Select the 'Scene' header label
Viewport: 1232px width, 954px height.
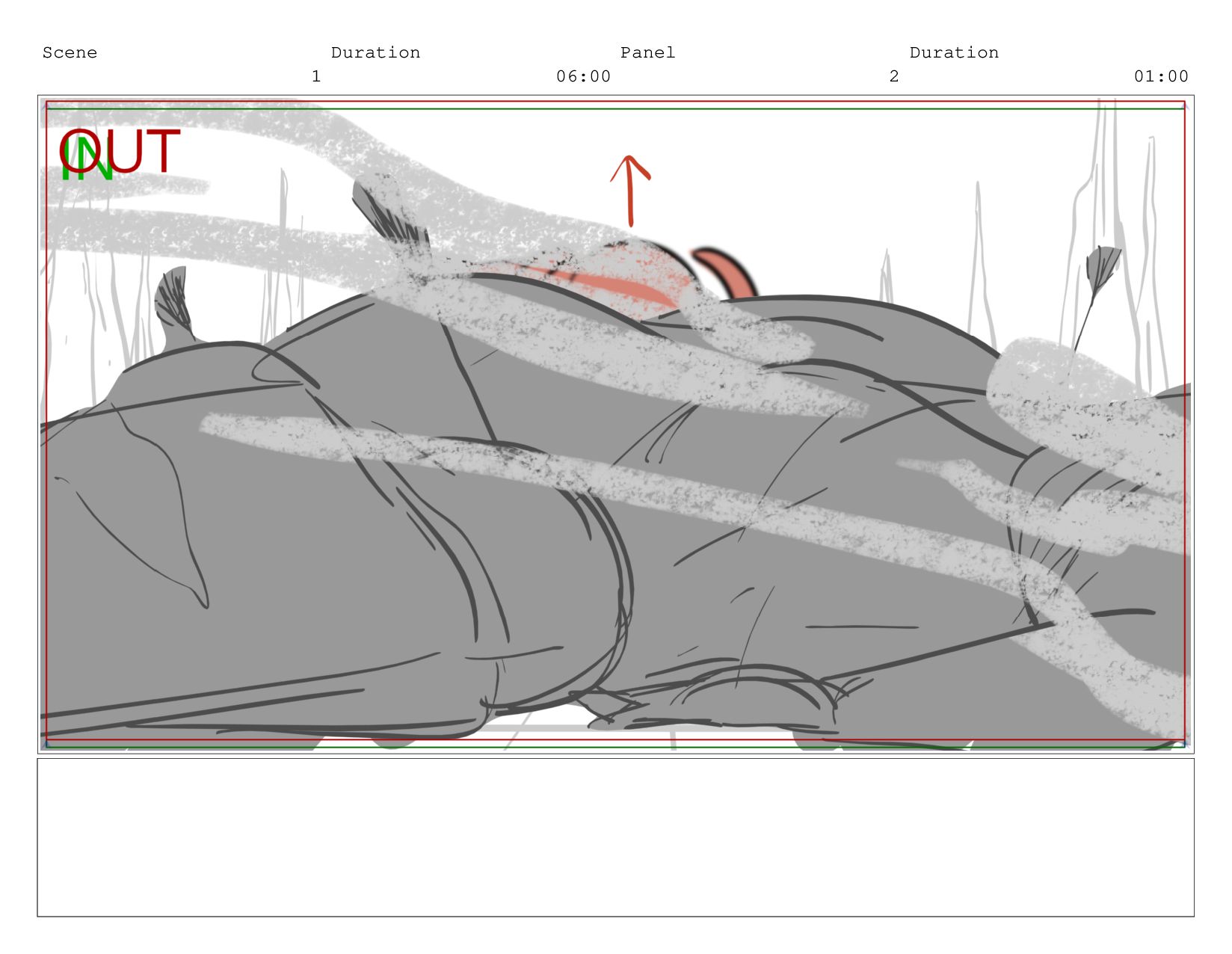[x=70, y=53]
